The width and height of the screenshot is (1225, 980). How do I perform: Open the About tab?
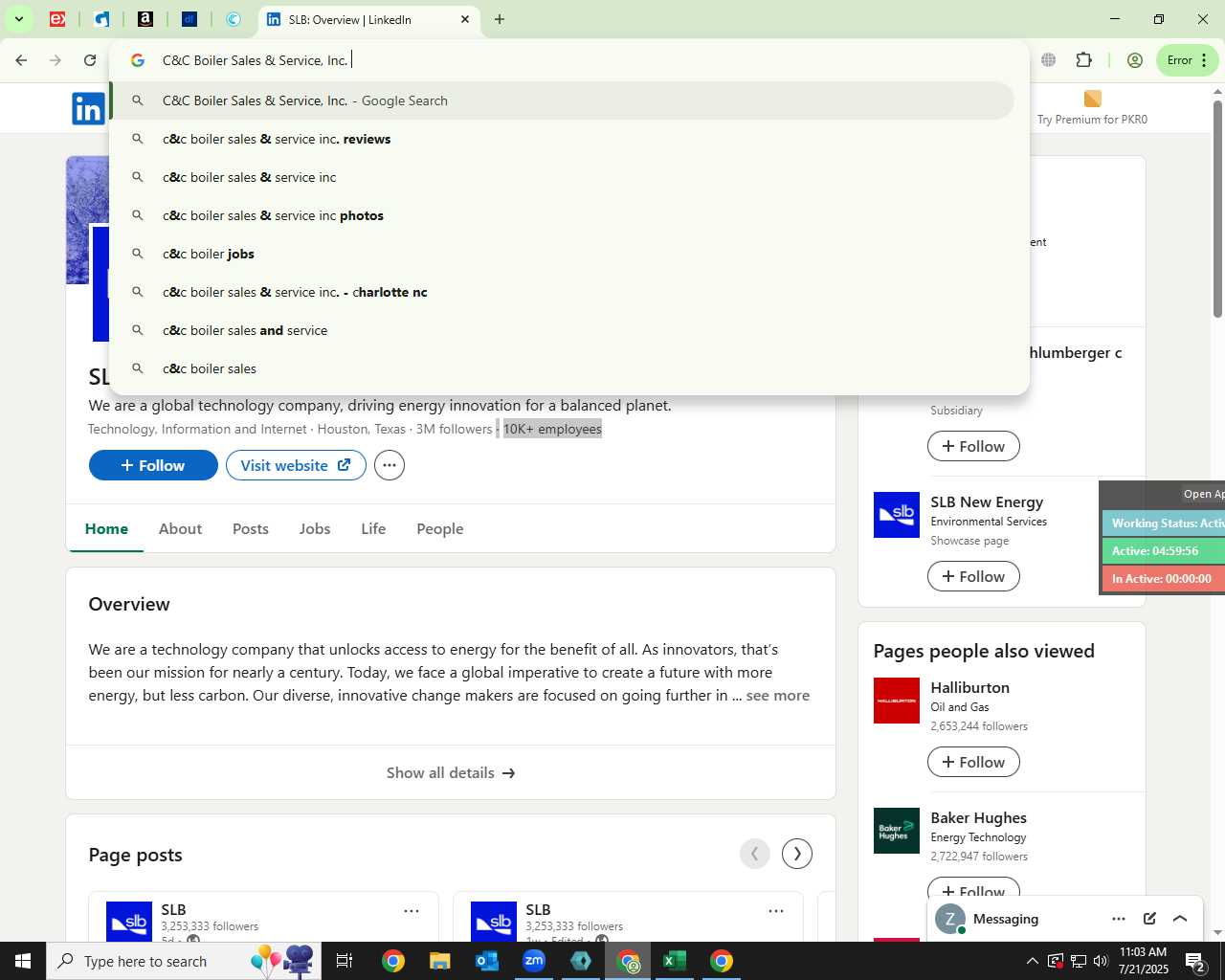tap(180, 528)
